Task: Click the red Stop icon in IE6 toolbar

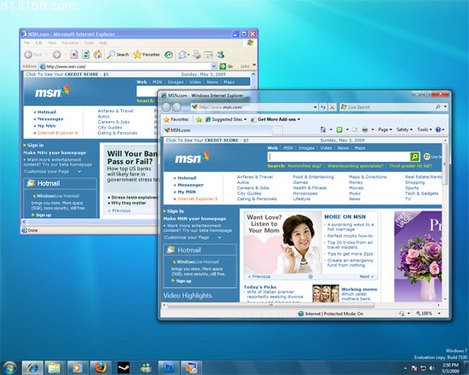Action: tap(74, 54)
